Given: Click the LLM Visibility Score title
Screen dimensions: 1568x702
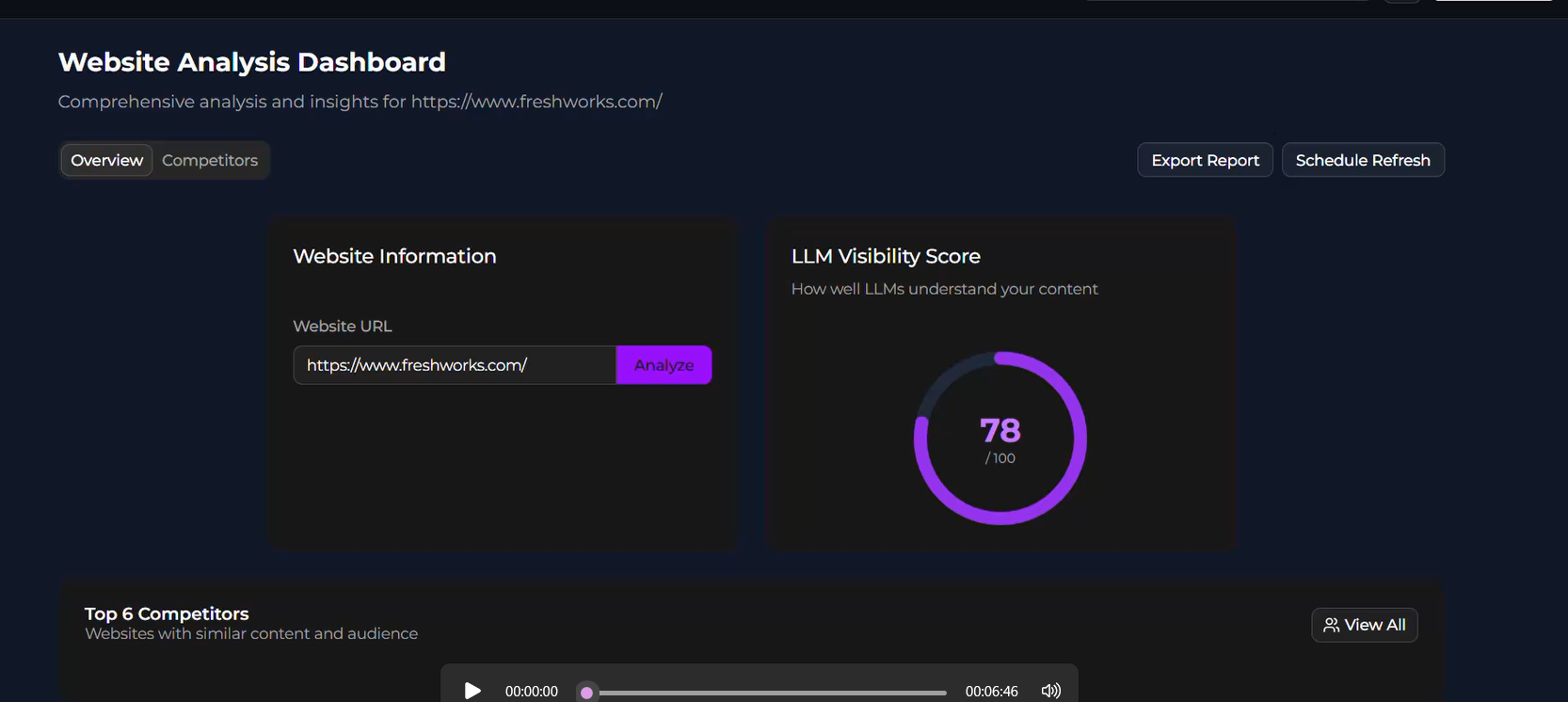Looking at the screenshot, I should pyautogui.click(x=886, y=256).
